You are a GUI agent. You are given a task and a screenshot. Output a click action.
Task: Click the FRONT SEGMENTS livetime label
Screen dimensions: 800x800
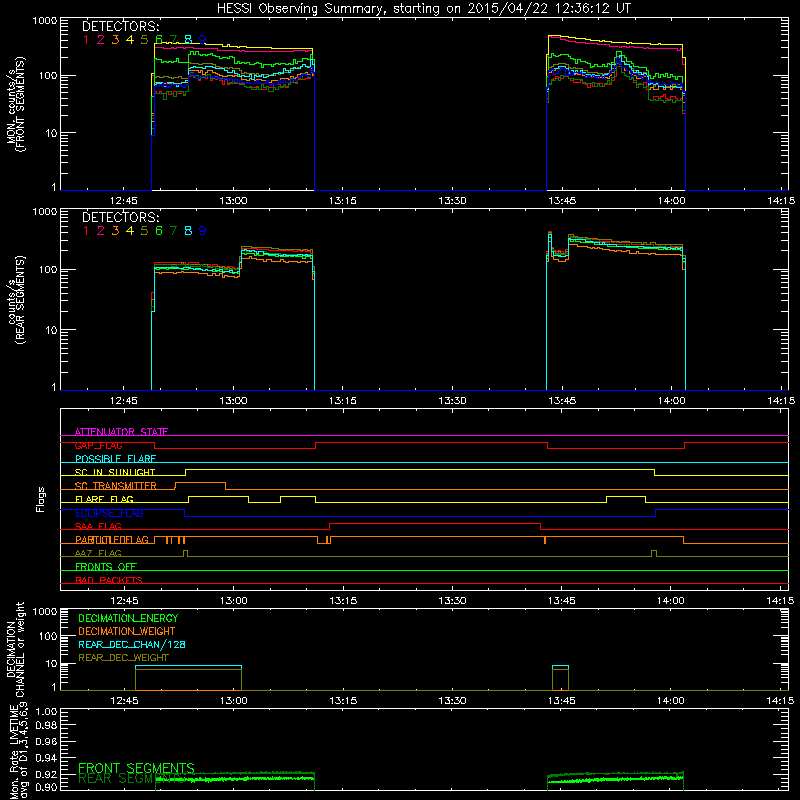136,768
